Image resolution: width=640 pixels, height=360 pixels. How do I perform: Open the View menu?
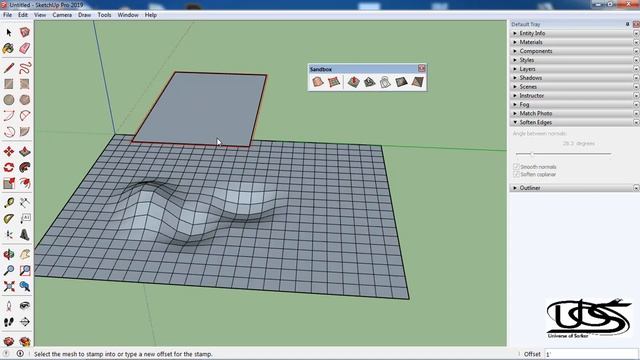point(40,15)
